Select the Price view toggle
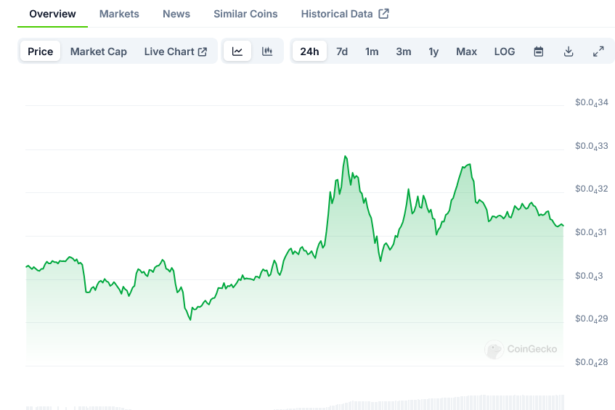The width and height of the screenshot is (615, 410). 41,51
